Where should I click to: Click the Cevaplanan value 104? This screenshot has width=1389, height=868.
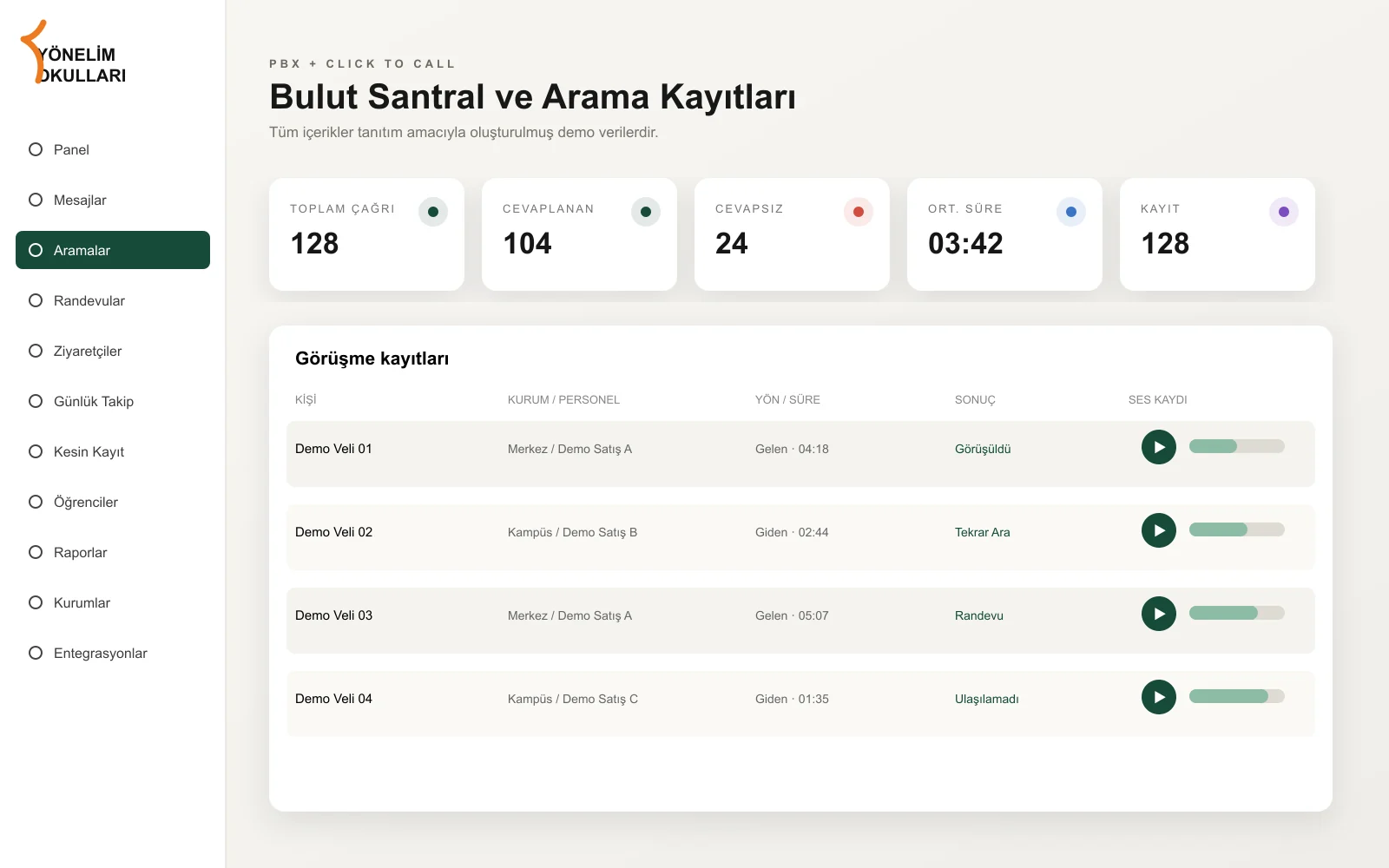click(528, 243)
